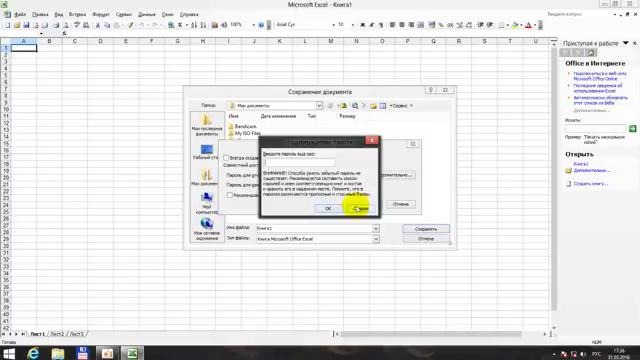Click the Excel icon in Windows taskbar
The image size is (640, 360).
point(132,353)
